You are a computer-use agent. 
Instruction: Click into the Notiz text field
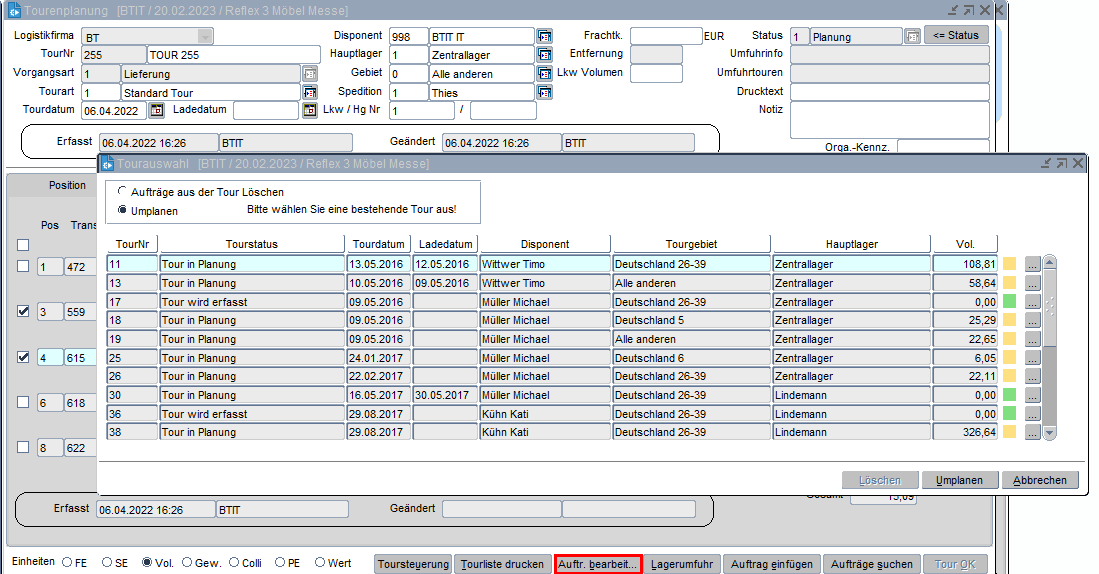pyautogui.click(x=889, y=119)
